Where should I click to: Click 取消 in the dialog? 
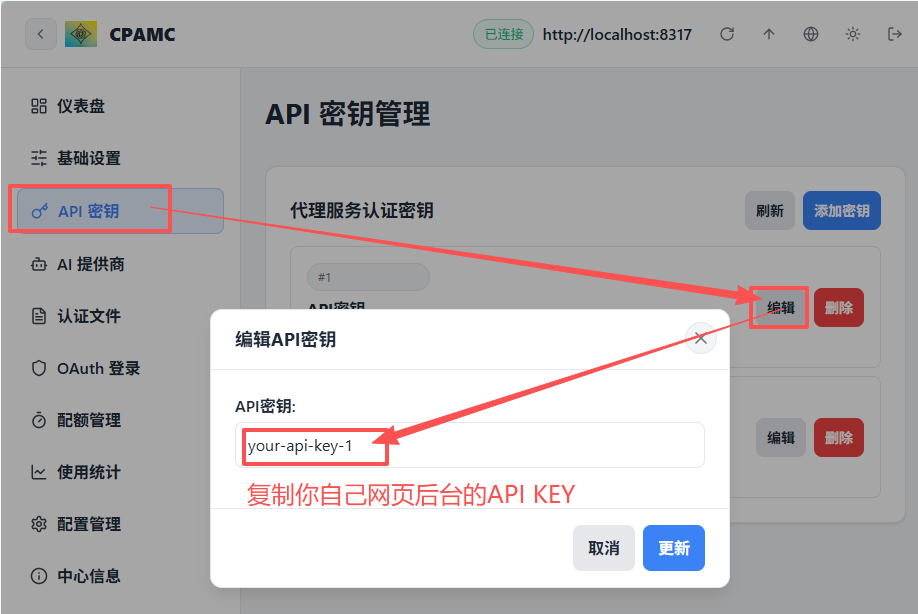click(604, 548)
